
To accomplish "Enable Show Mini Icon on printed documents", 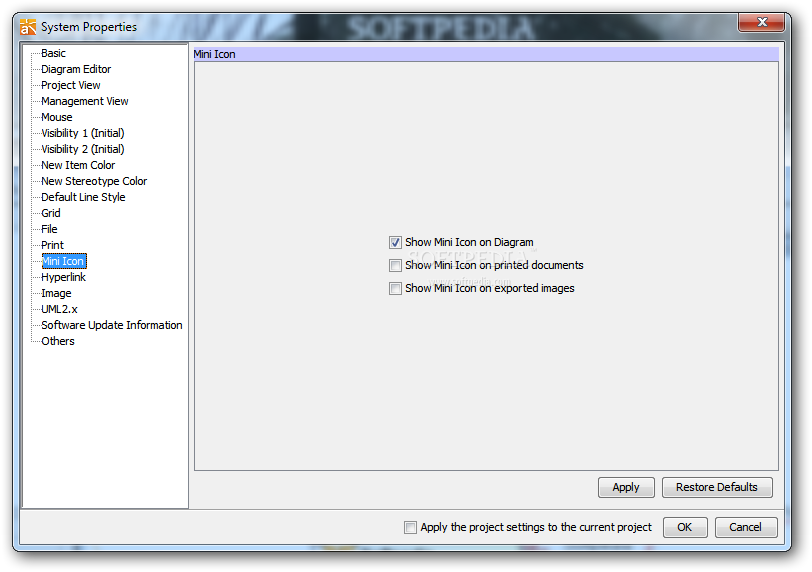I will coord(395,266).
